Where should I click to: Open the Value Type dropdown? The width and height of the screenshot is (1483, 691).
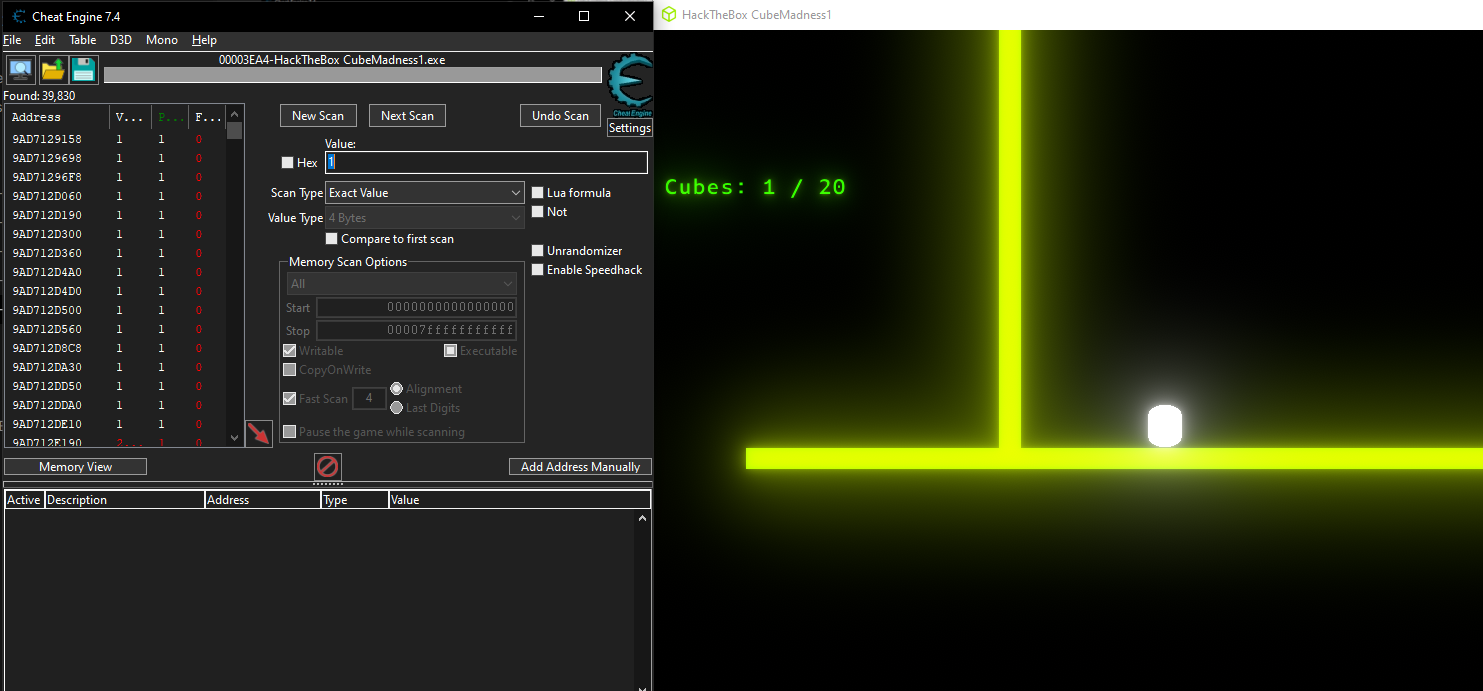click(x=425, y=218)
